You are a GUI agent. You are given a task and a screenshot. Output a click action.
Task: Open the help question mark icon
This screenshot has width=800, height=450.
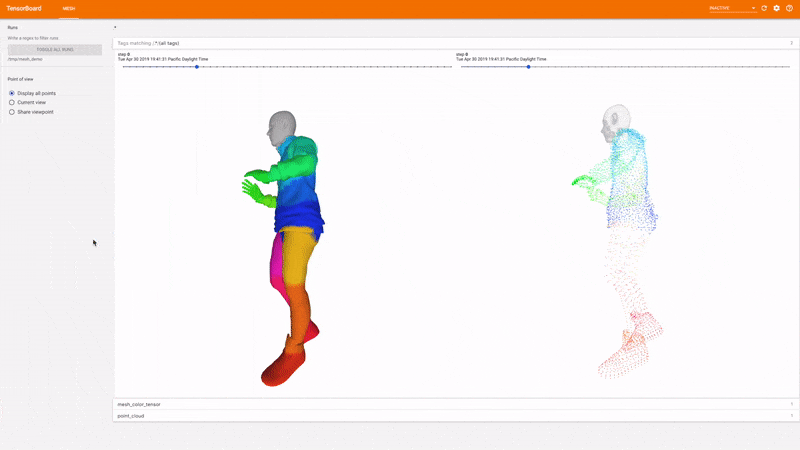click(x=789, y=8)
